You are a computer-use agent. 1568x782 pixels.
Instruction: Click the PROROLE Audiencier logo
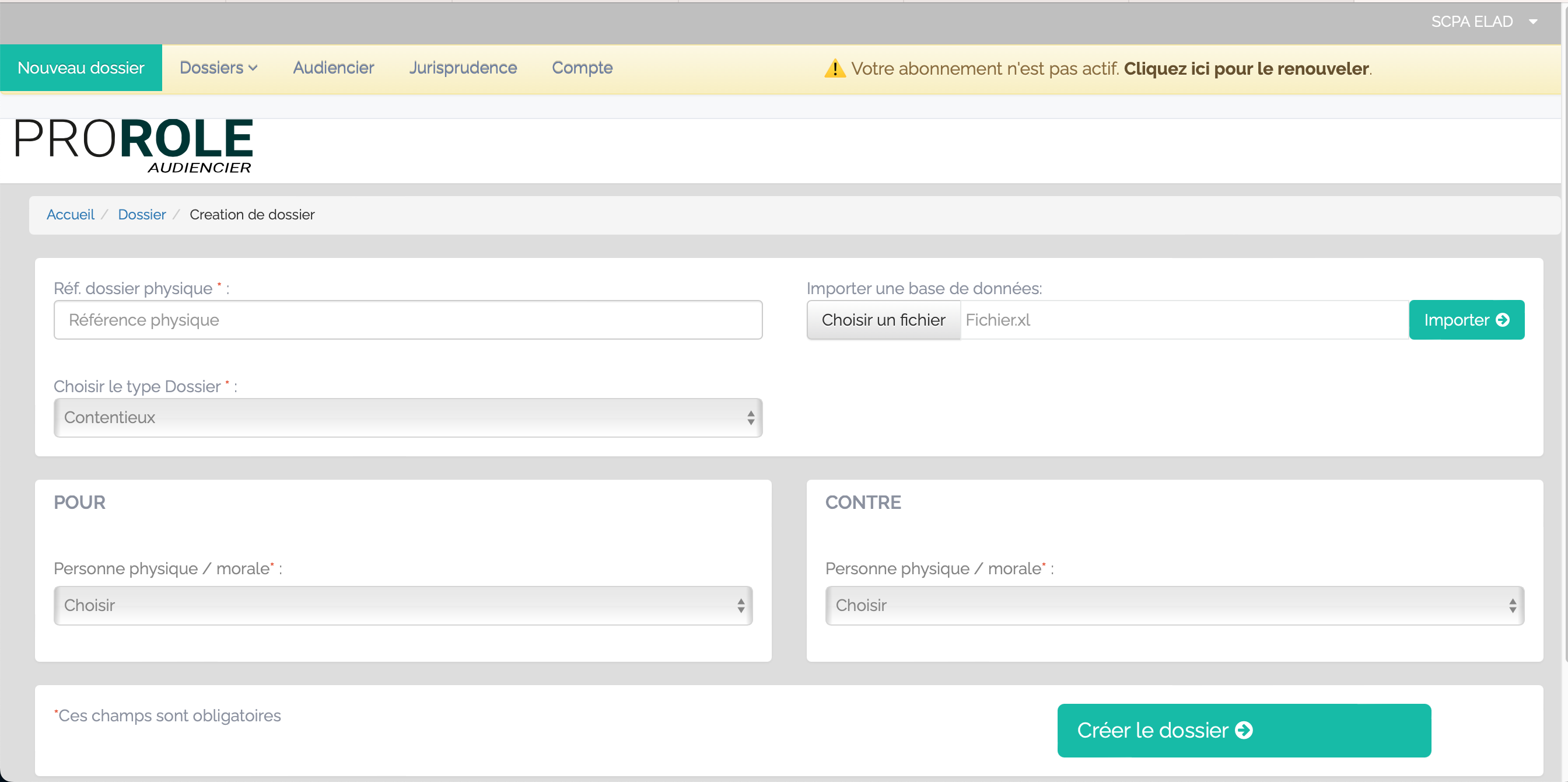click(x=134, y=146)
